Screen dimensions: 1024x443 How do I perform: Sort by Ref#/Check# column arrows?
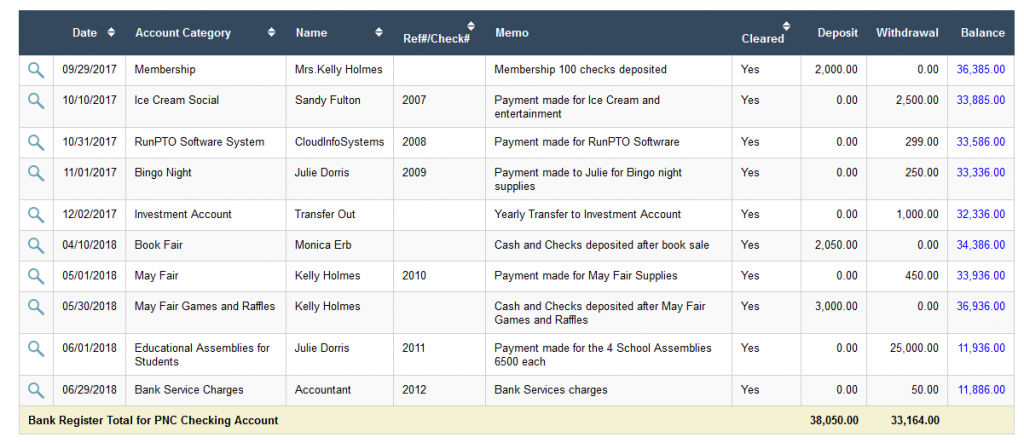pos(472,27)
